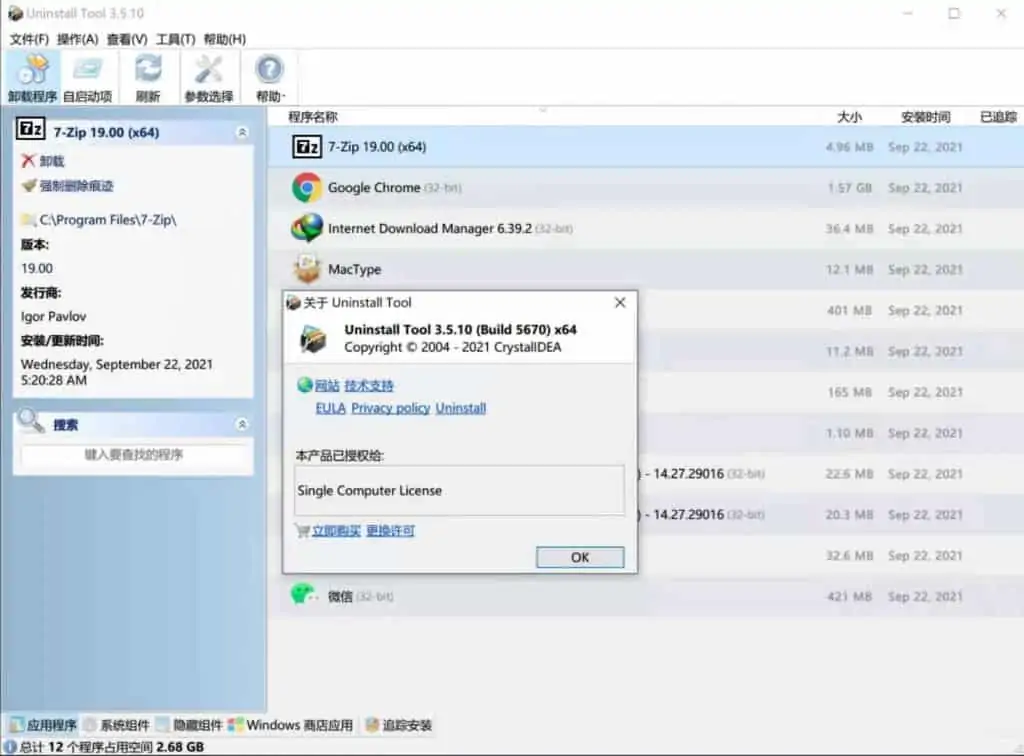Open the Startup items toolbar button

pyautogui.click(x=88, y=78)
